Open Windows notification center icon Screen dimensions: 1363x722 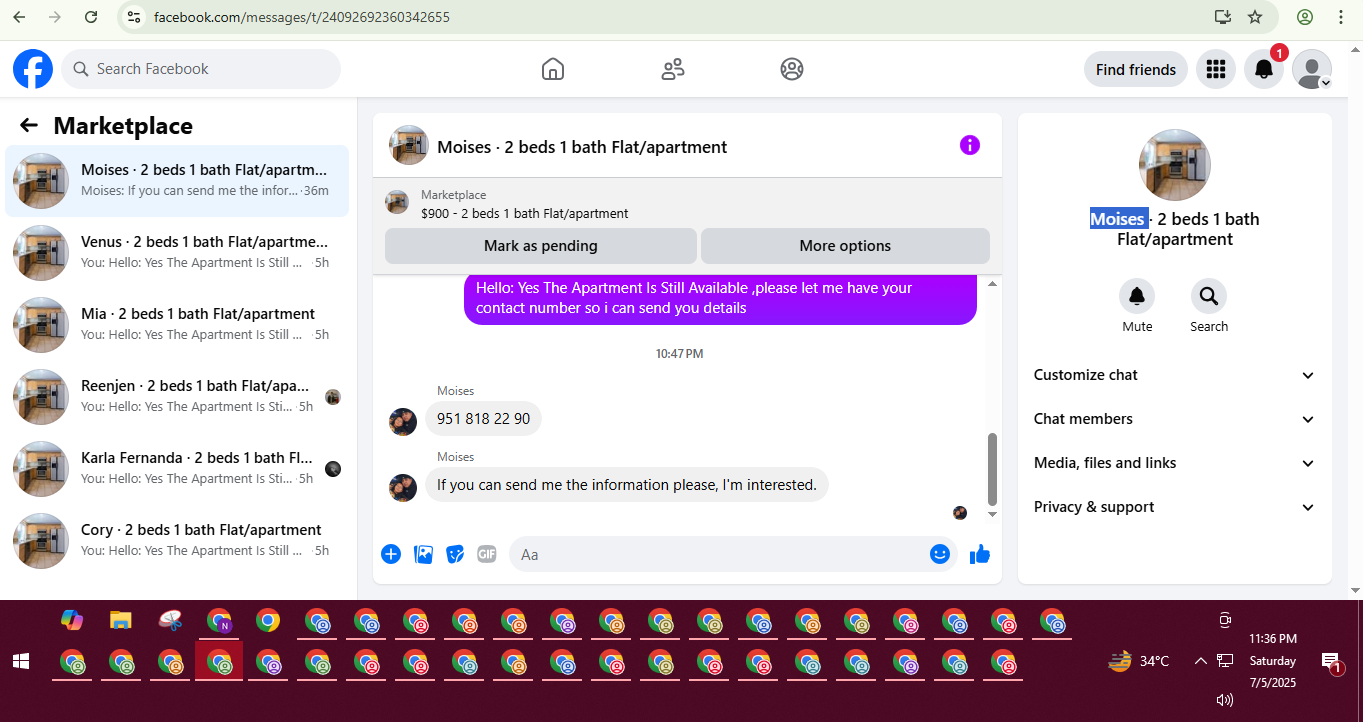[x=1332, y=661]
